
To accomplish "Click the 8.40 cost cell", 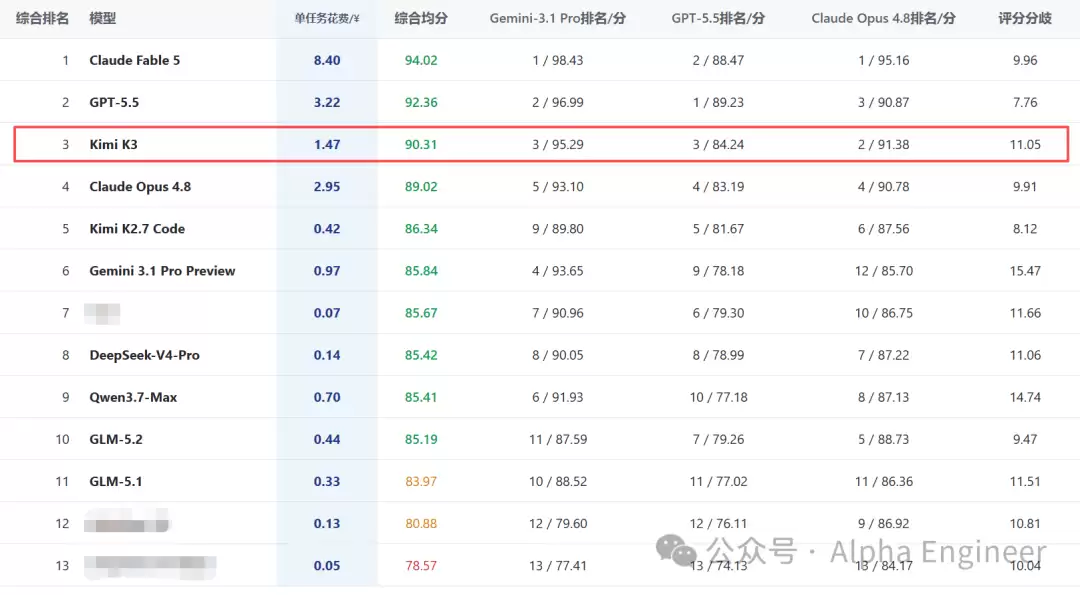I will pyautogui.click(x=326, y=61).
